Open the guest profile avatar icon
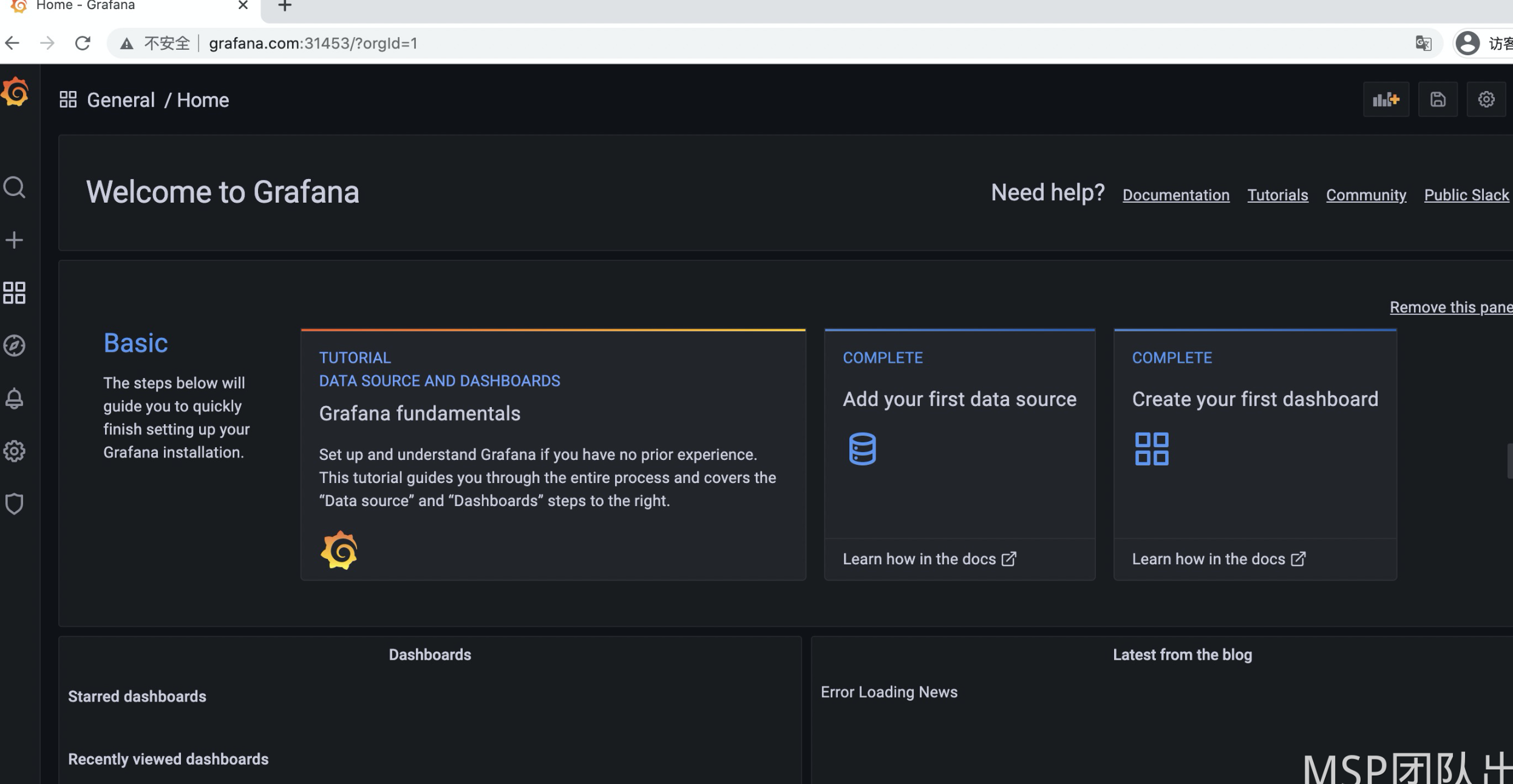This screenshot has width=1513, height=784. [x=1467, y=43]
